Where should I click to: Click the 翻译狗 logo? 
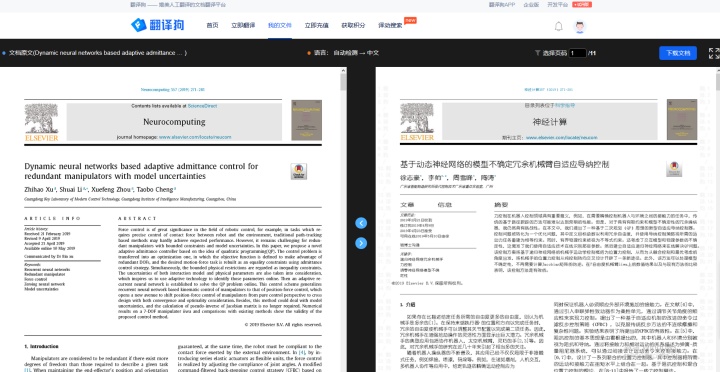point(158,25)
